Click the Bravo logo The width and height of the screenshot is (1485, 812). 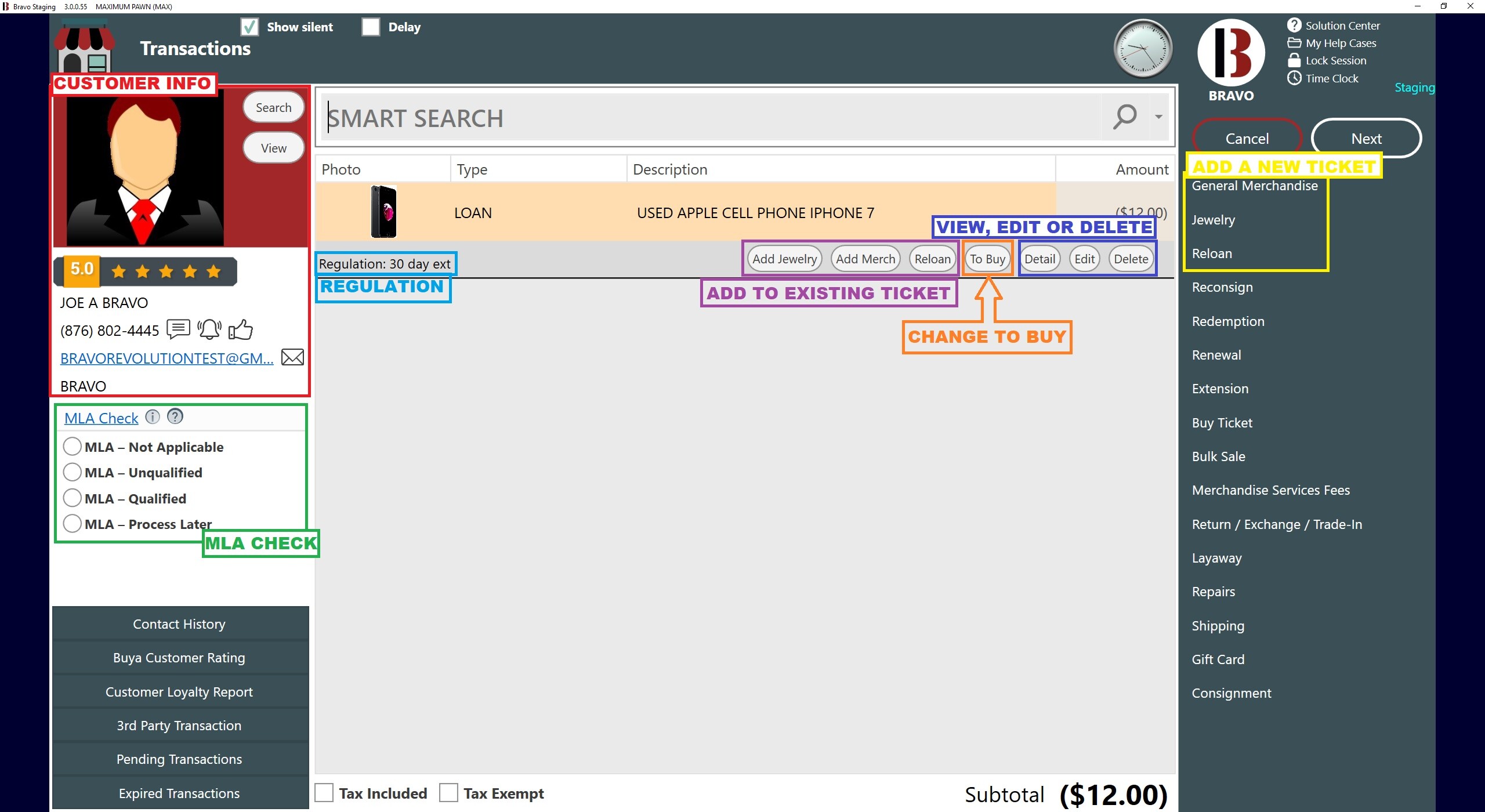[x=1231, y=52]
